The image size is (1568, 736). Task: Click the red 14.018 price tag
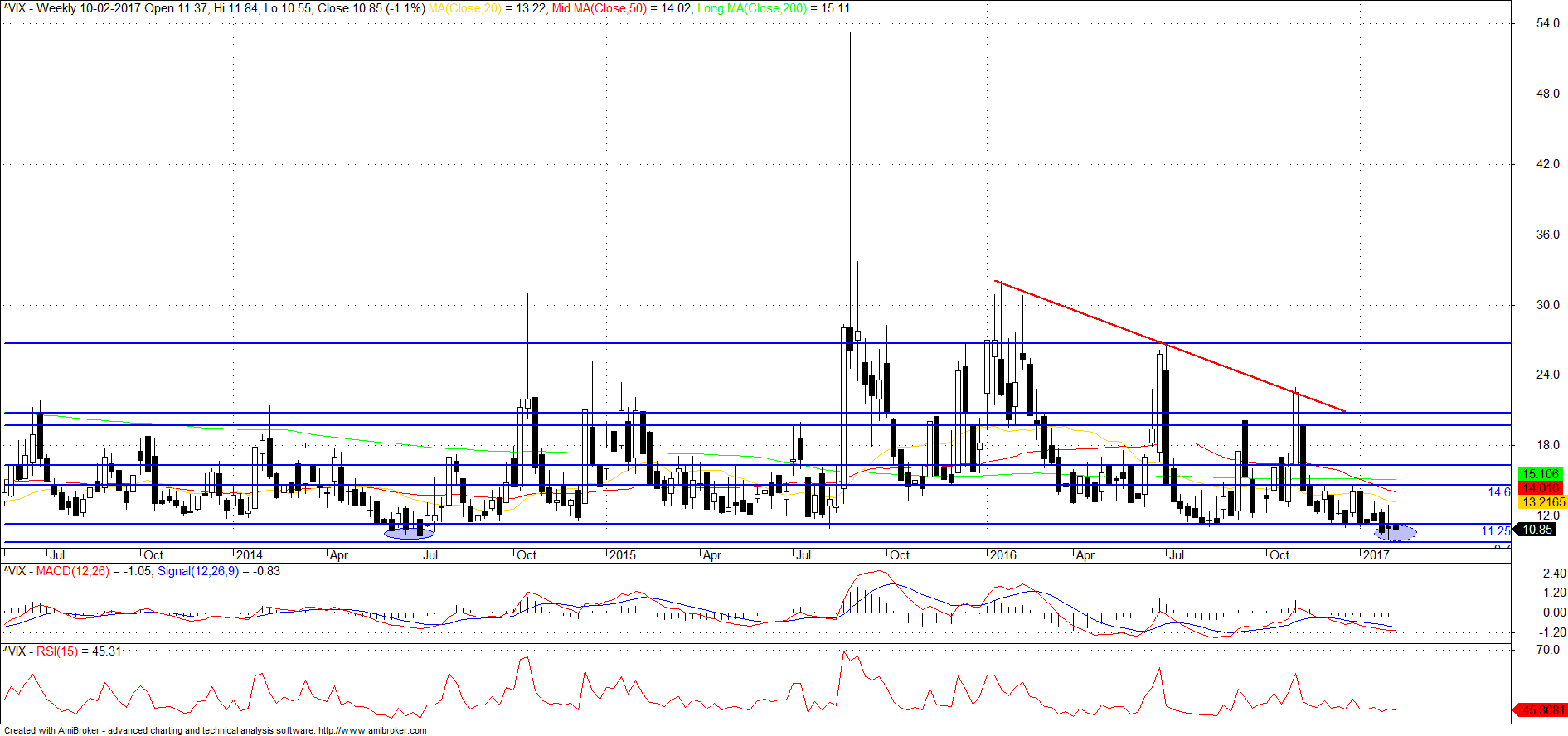point(1541,488)
